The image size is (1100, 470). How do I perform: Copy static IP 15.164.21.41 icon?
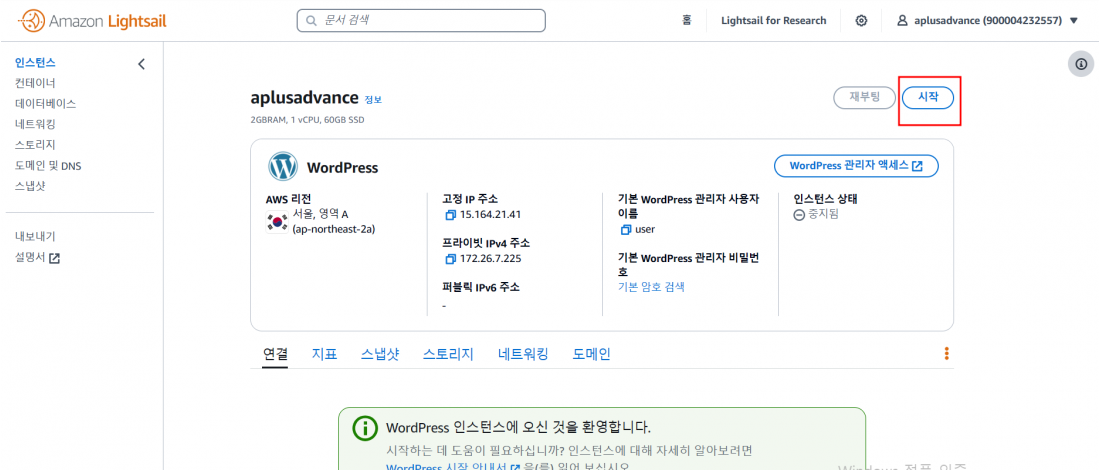point(450,215)
